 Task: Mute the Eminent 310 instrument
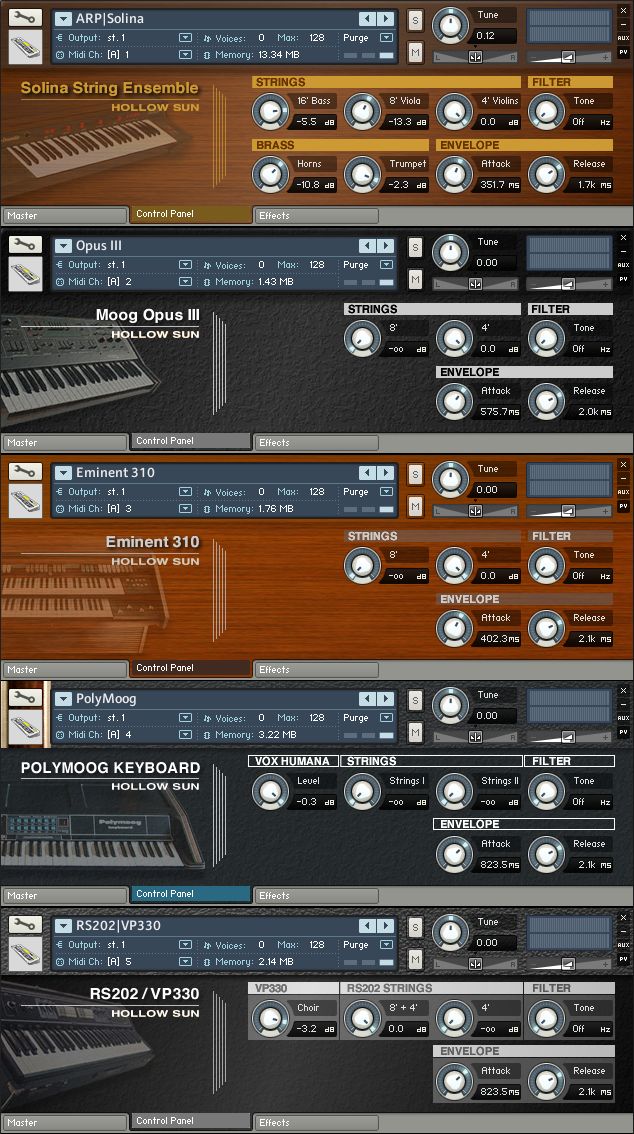[415, 506]
